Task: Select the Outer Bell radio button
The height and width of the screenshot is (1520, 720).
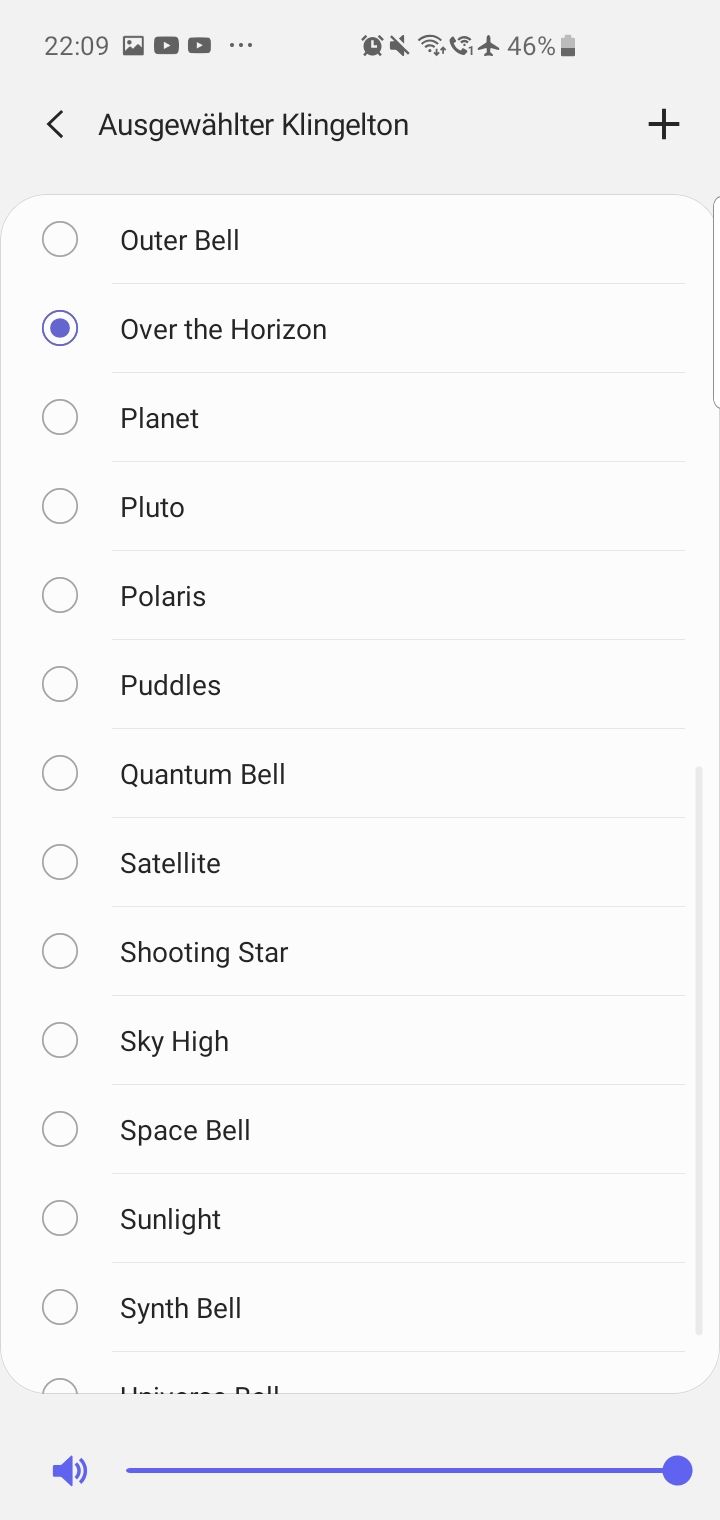Action: point(60,240)
